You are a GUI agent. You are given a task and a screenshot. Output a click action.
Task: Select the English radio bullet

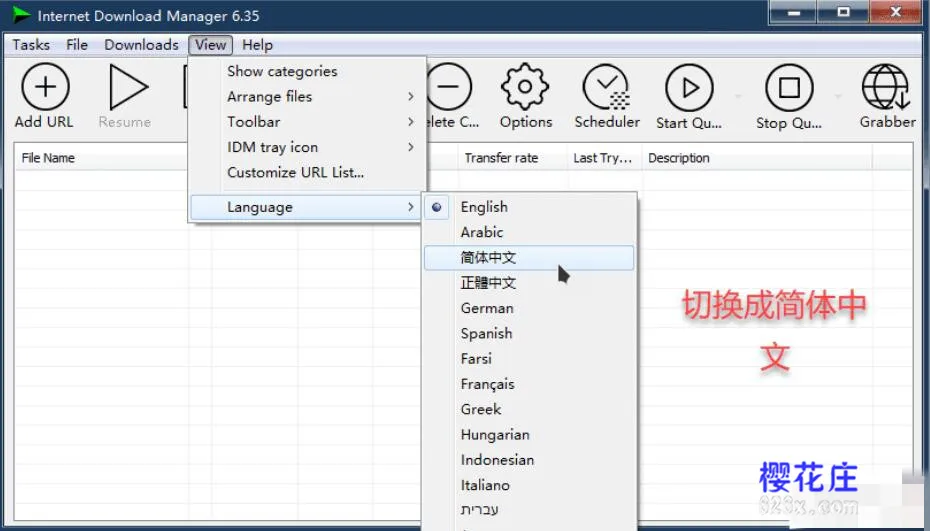(437, 207)
